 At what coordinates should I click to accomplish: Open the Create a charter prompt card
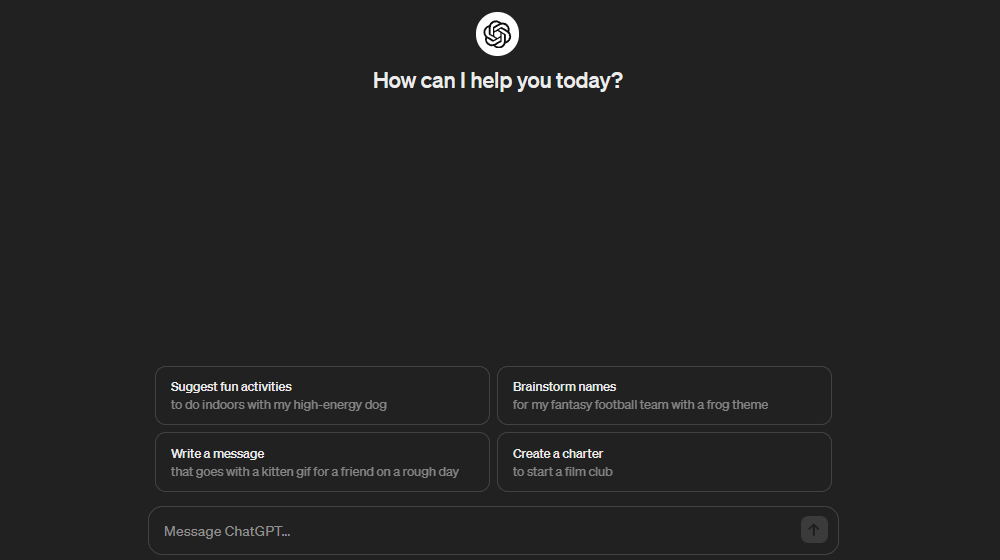664,462
